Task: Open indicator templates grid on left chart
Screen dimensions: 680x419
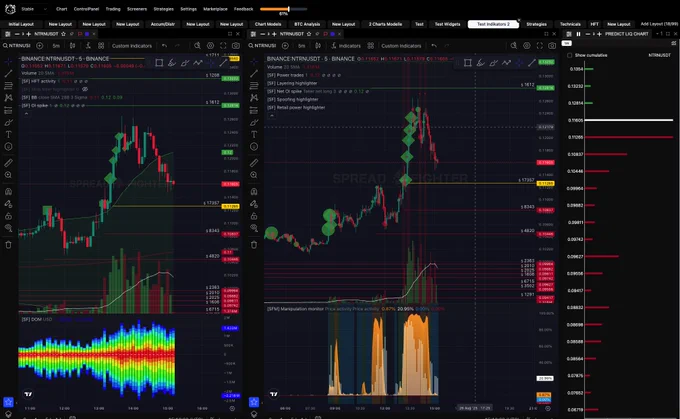Action: point(101,46)
